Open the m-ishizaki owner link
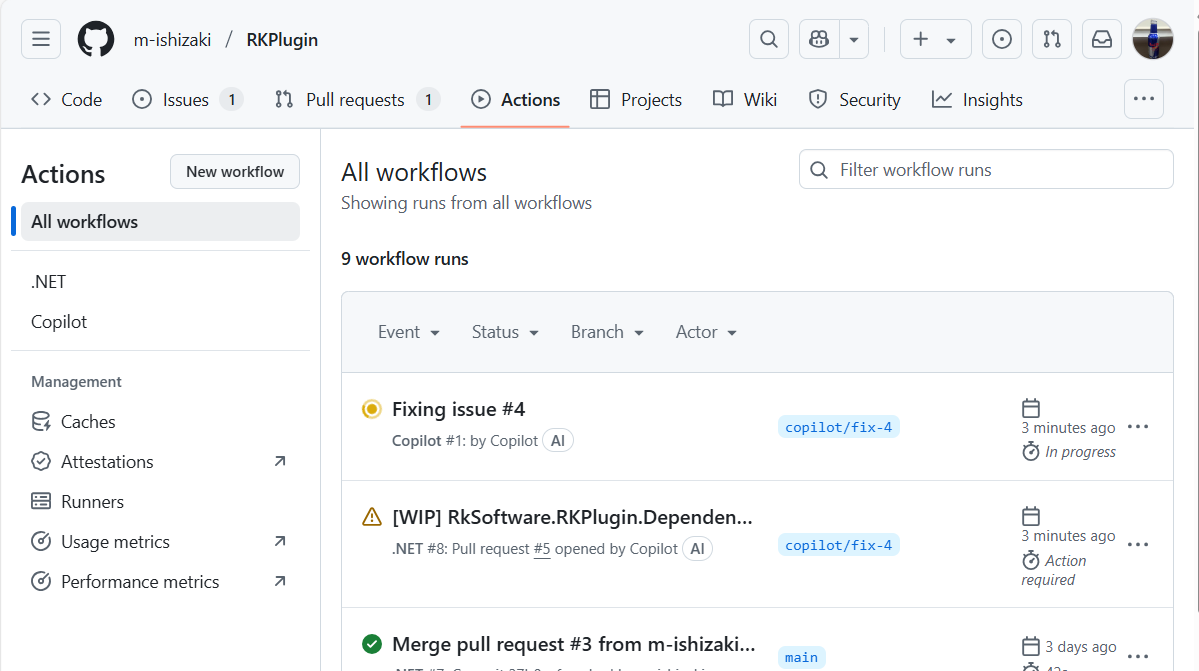 coord(172,40)
